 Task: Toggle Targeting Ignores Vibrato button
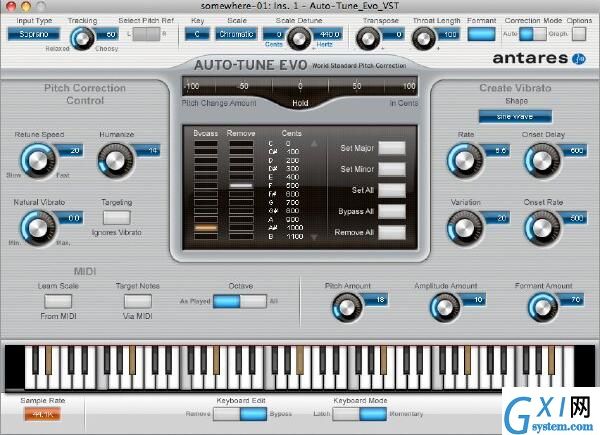117,218
